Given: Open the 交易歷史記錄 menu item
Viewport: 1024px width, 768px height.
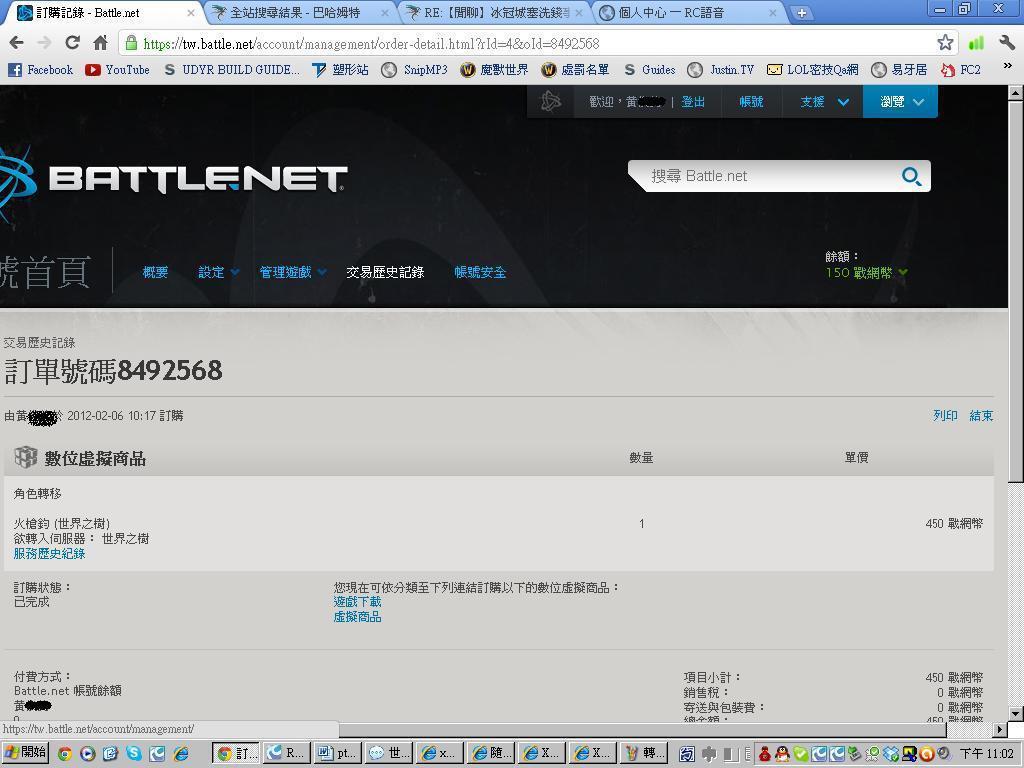Looking at the screenshot, I should 385,272.
